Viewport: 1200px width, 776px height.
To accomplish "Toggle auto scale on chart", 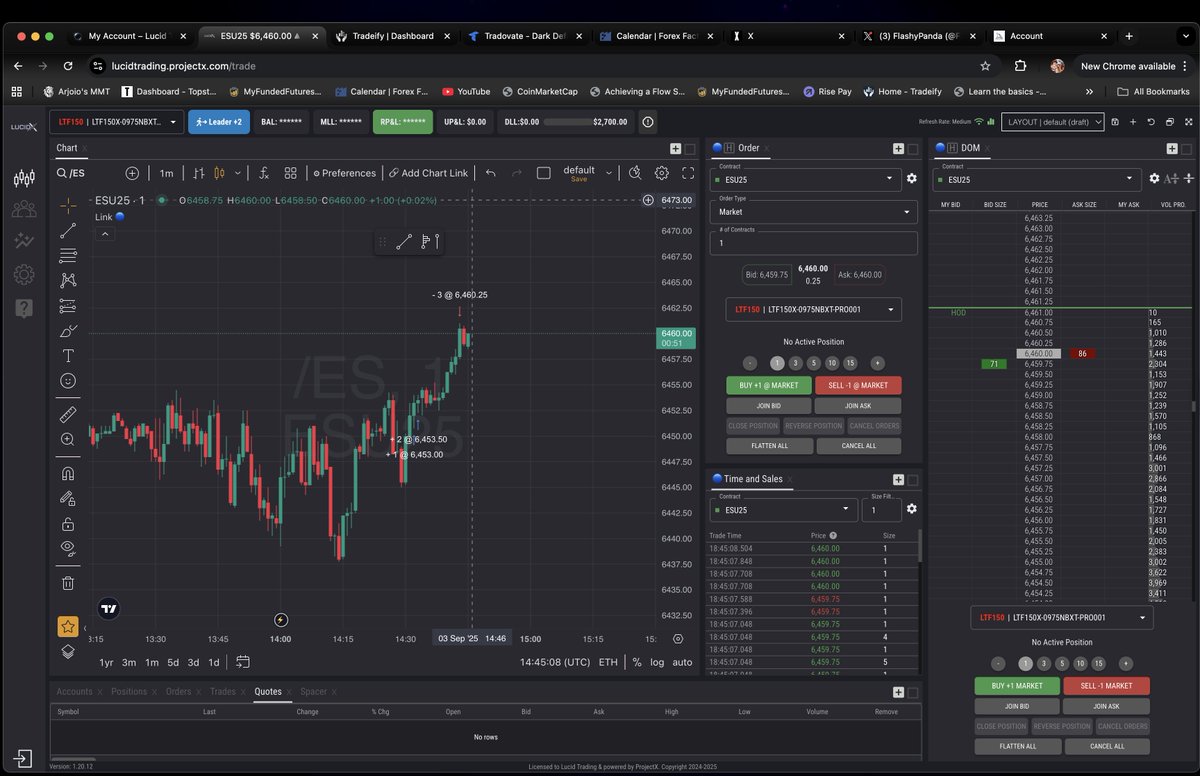I will [x=682, y=662].
